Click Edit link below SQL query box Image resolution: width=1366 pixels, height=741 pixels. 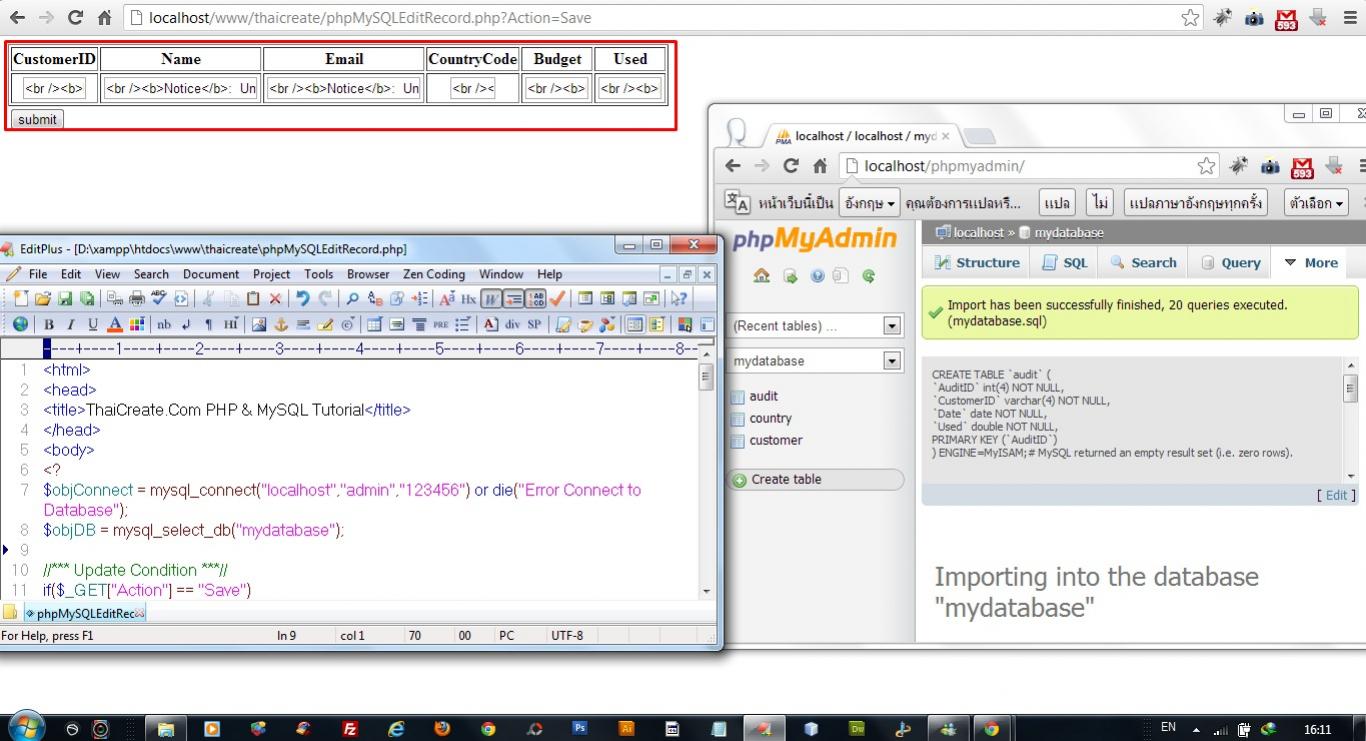(x=1336, y=495)
